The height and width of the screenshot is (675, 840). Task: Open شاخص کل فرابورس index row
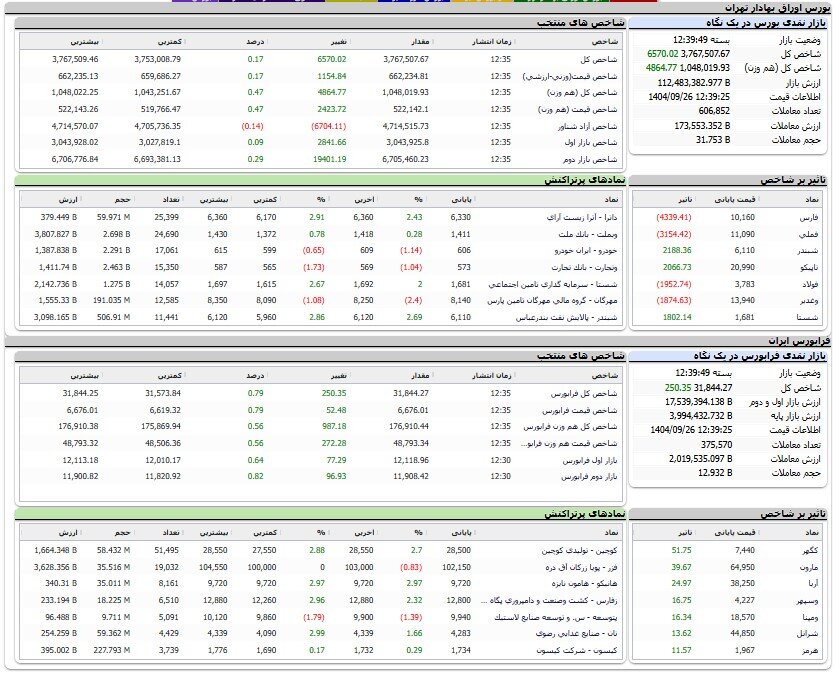[x=588, y=392]
